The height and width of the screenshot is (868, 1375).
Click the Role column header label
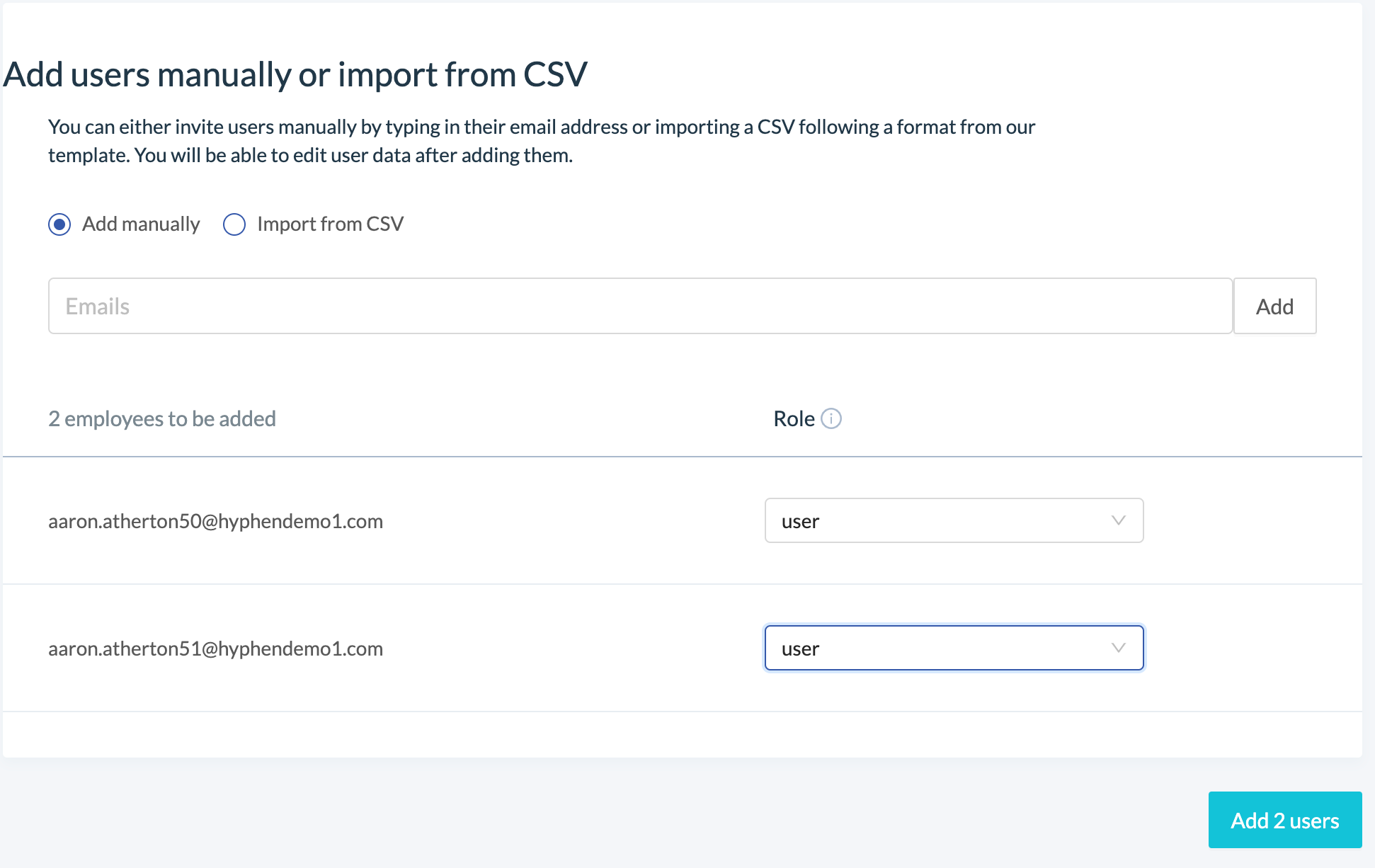(x=794, y=418)
